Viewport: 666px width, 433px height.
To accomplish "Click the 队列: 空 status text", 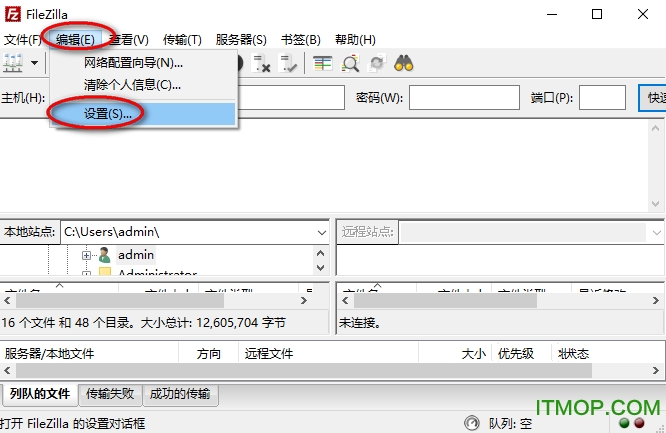I will (510, 424).
